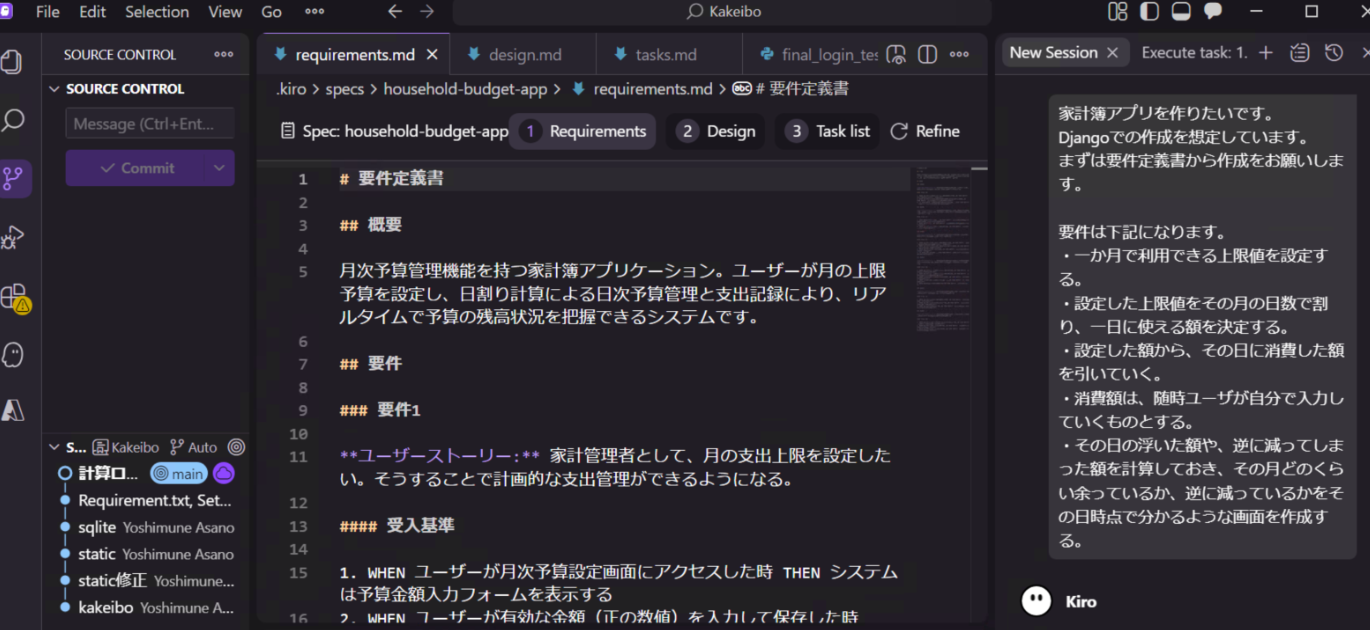1370x630 pixels.
Task: Click the Refine button
Action: [924, 131]
